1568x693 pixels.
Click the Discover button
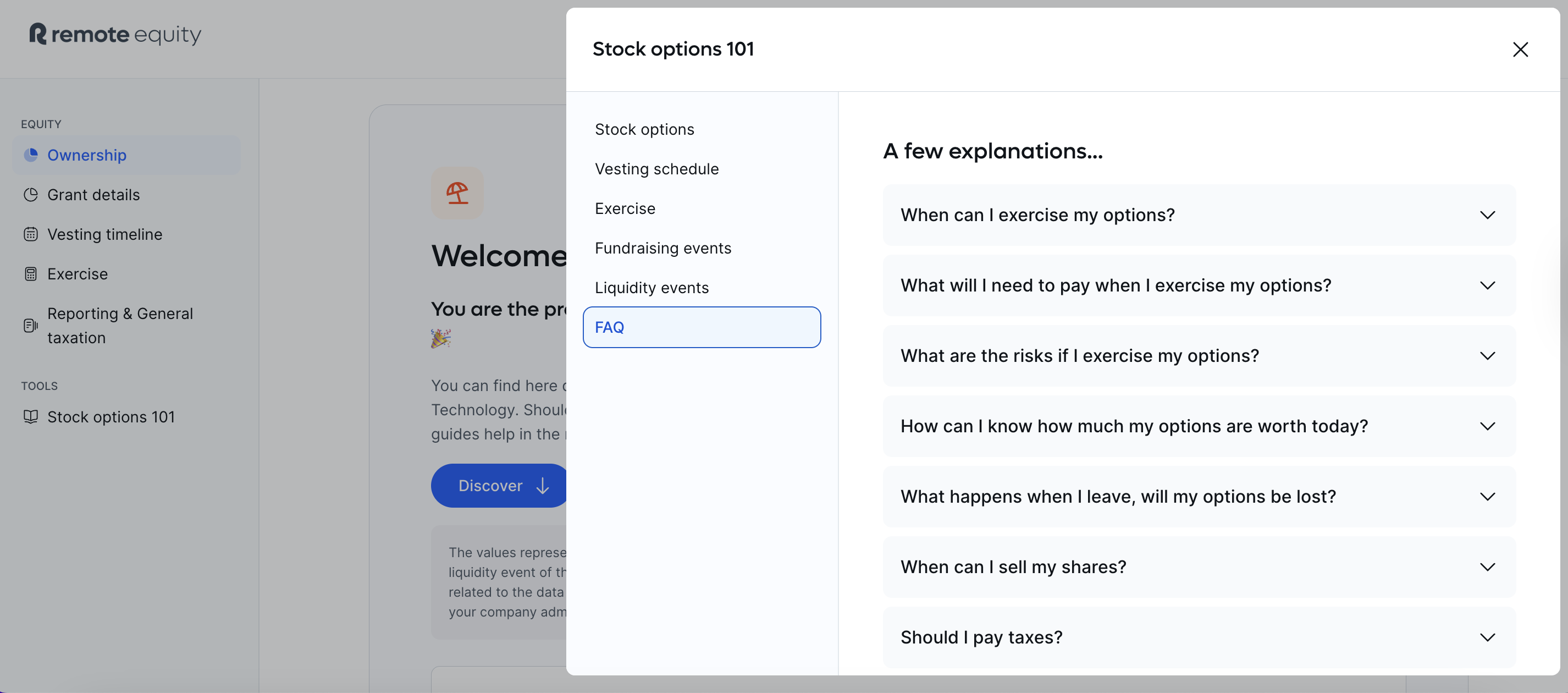pyautogui.click(x=499, y=485)
